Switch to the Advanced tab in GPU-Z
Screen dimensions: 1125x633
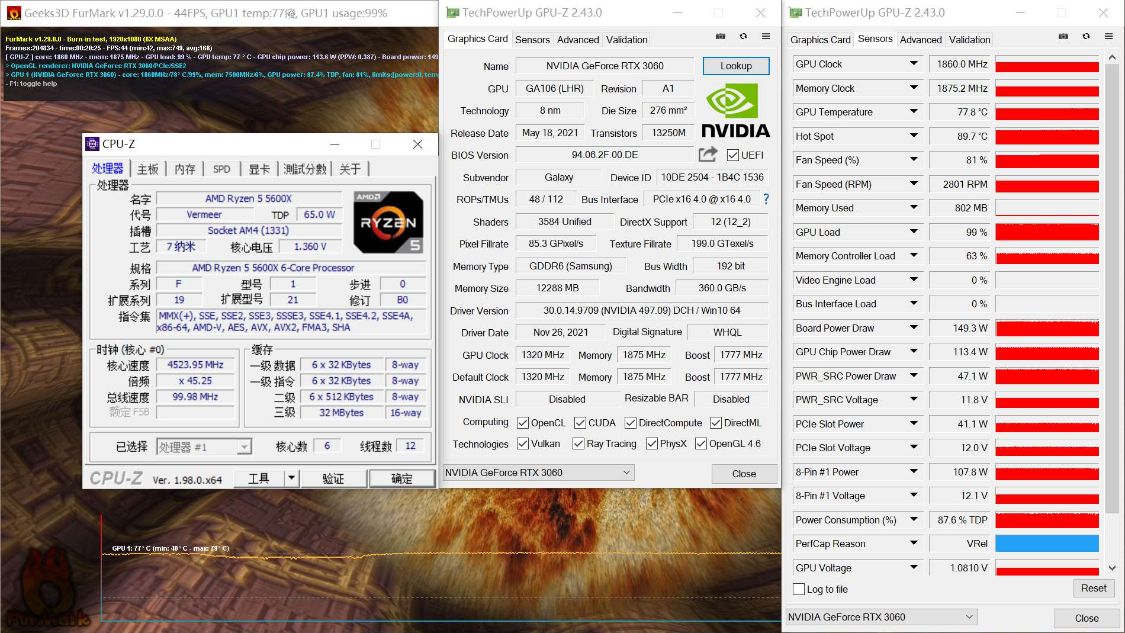tap(578, 39)
